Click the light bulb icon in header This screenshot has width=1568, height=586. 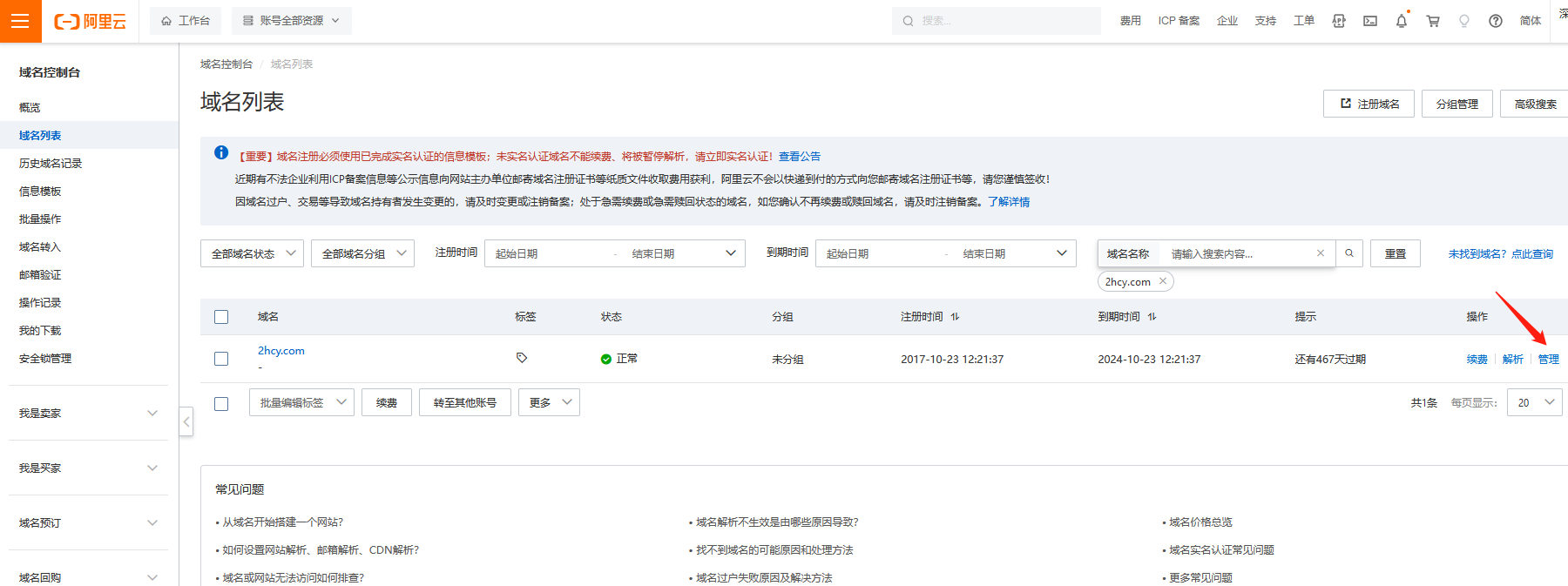1464,21
